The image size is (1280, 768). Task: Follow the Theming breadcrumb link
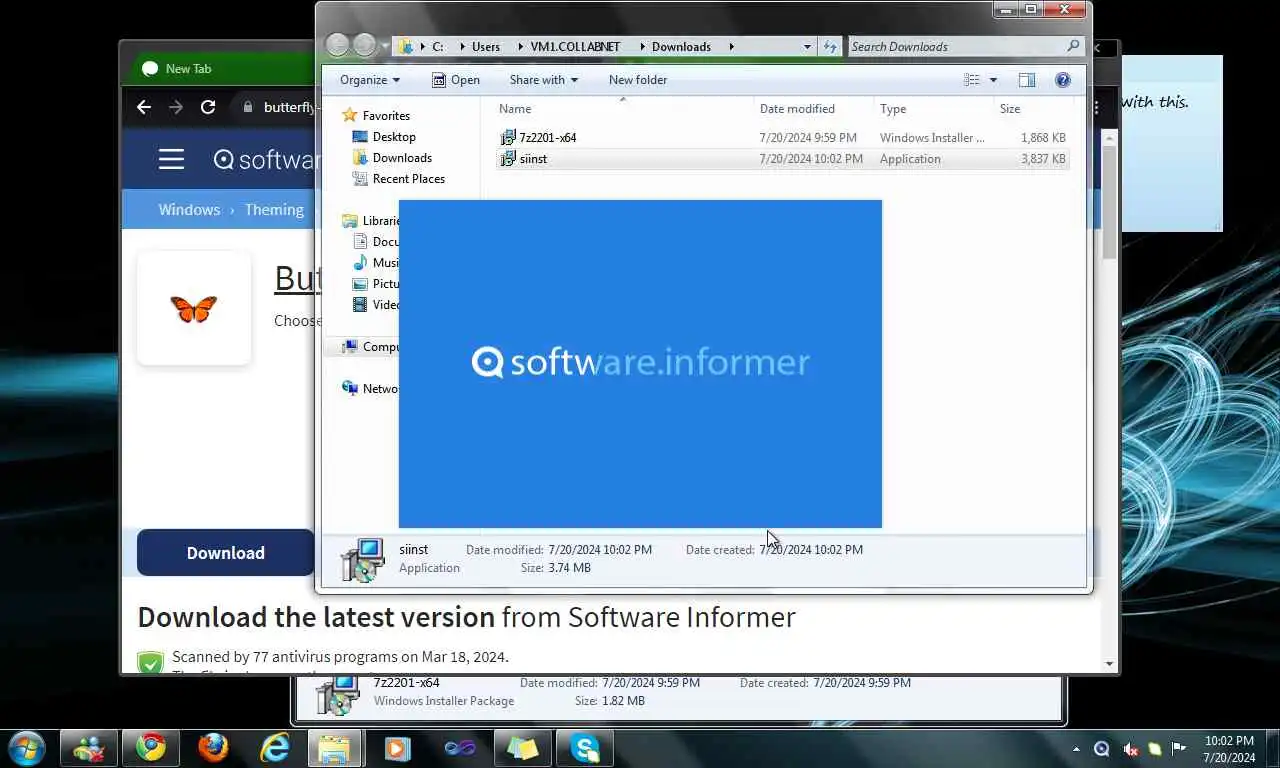click(x=274, y=210)
